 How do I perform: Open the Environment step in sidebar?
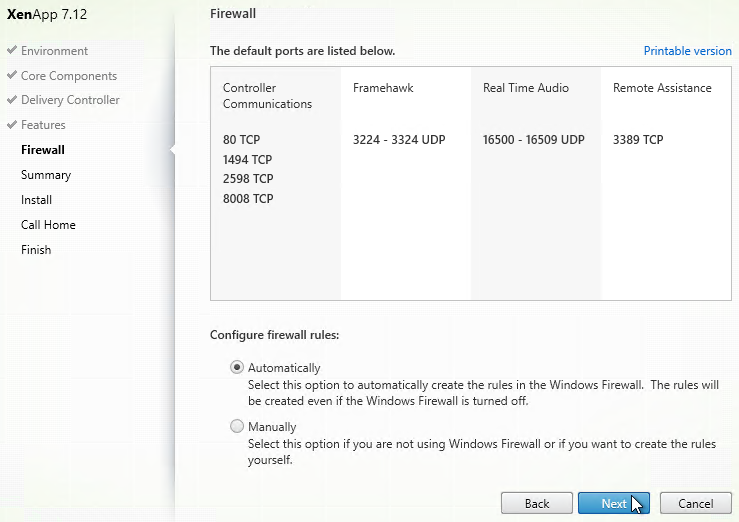click(54, 51)
